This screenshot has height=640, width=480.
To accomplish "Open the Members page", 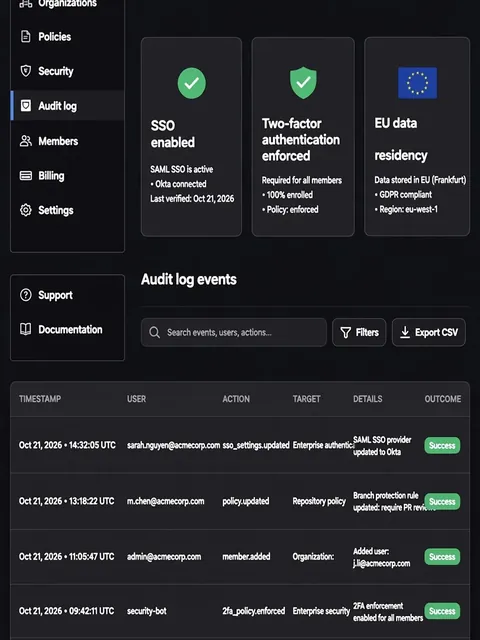I will [x=67, y=141].
